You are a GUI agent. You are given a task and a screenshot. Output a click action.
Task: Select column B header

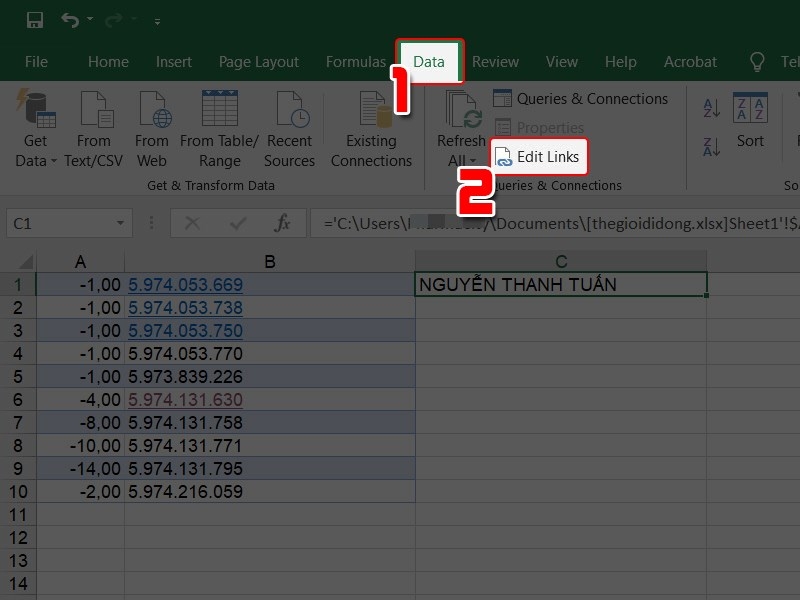coord(270,261)
